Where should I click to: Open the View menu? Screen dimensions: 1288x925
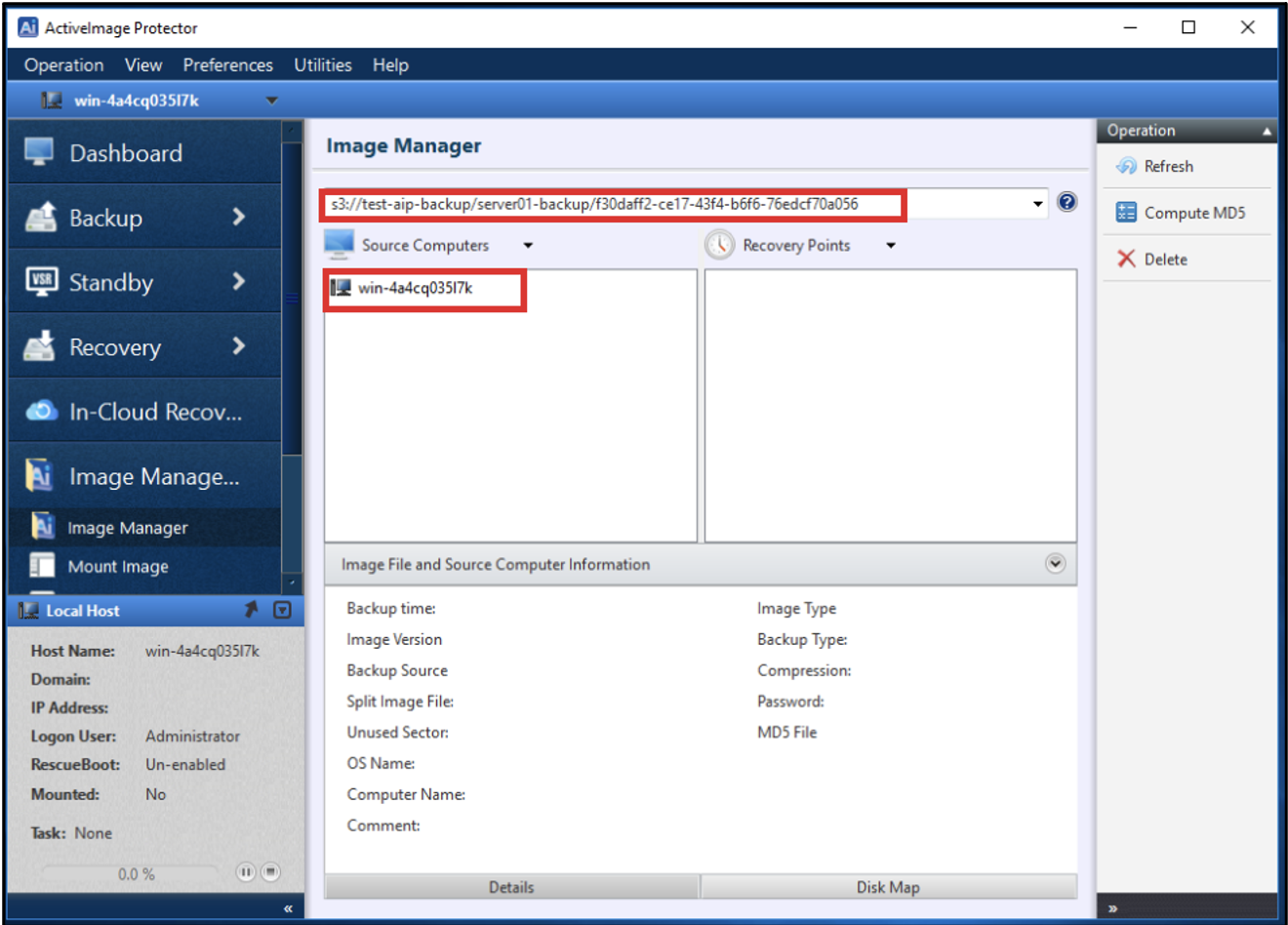click(x=143, y=65)
